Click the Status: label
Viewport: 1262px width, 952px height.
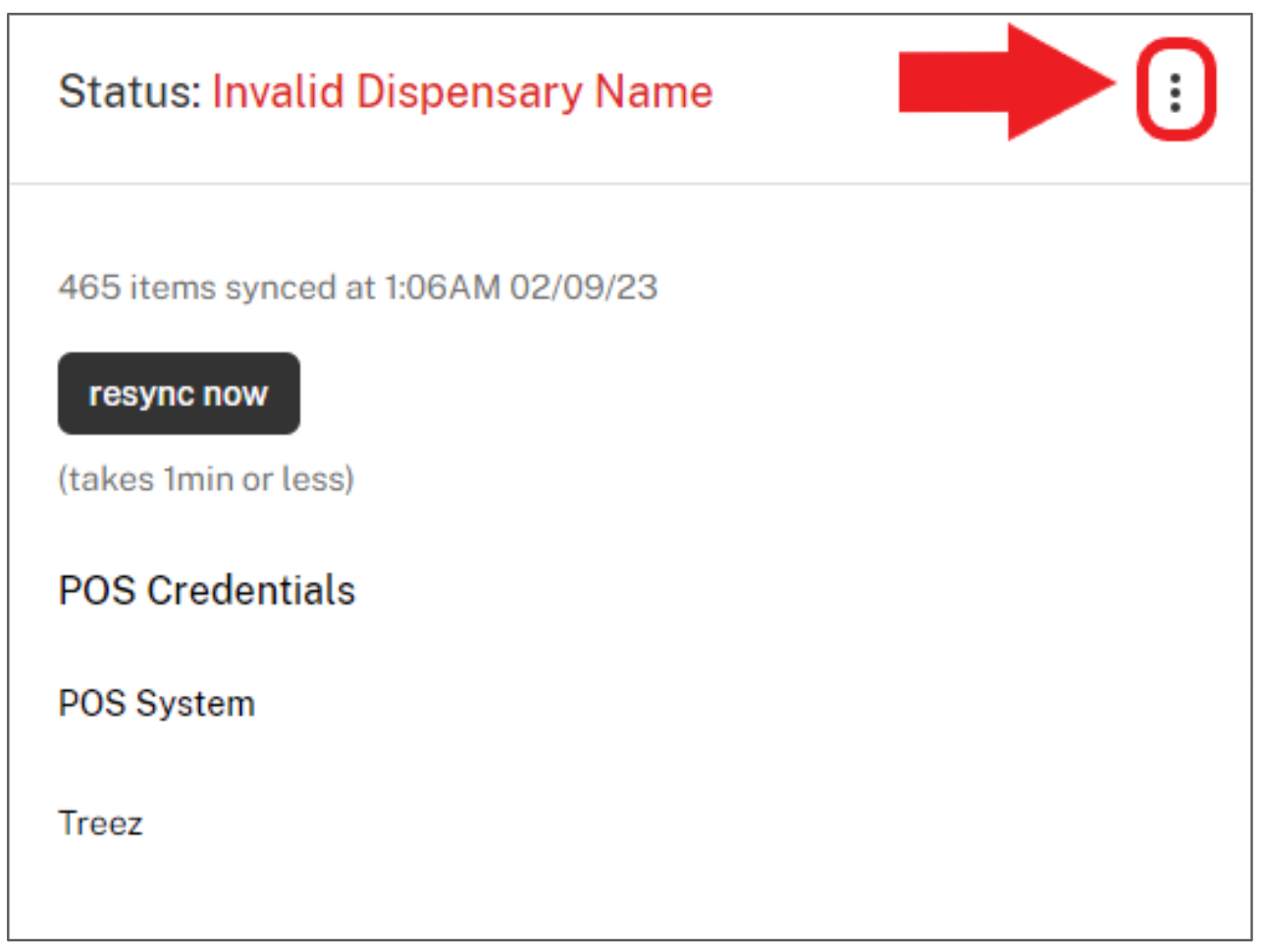click(x=130, y=92)
